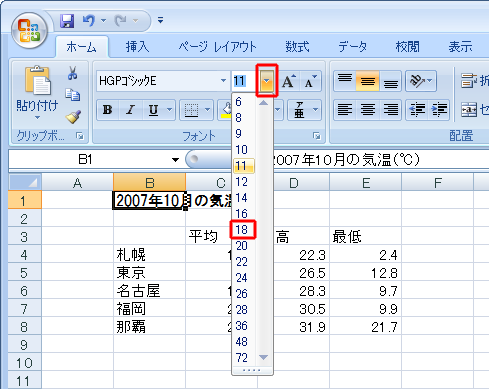
Task: Click the Paste clipboard icon
Action: (37, 80)
